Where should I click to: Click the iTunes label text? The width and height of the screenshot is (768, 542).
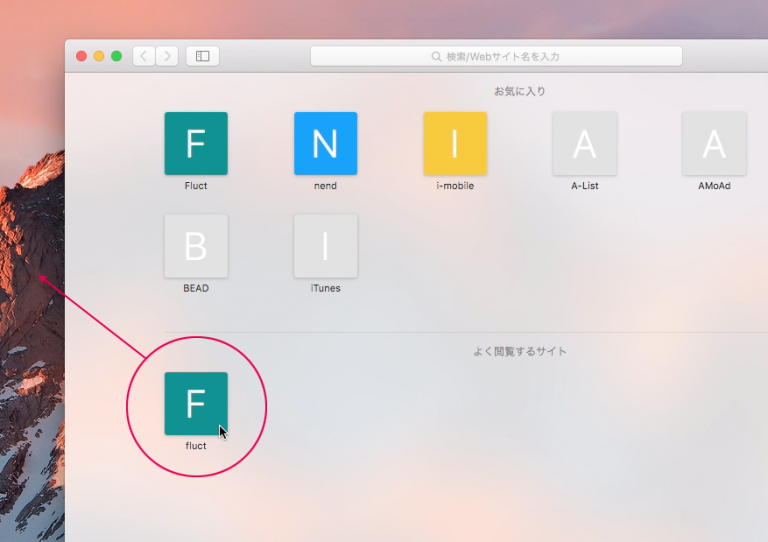325,288
